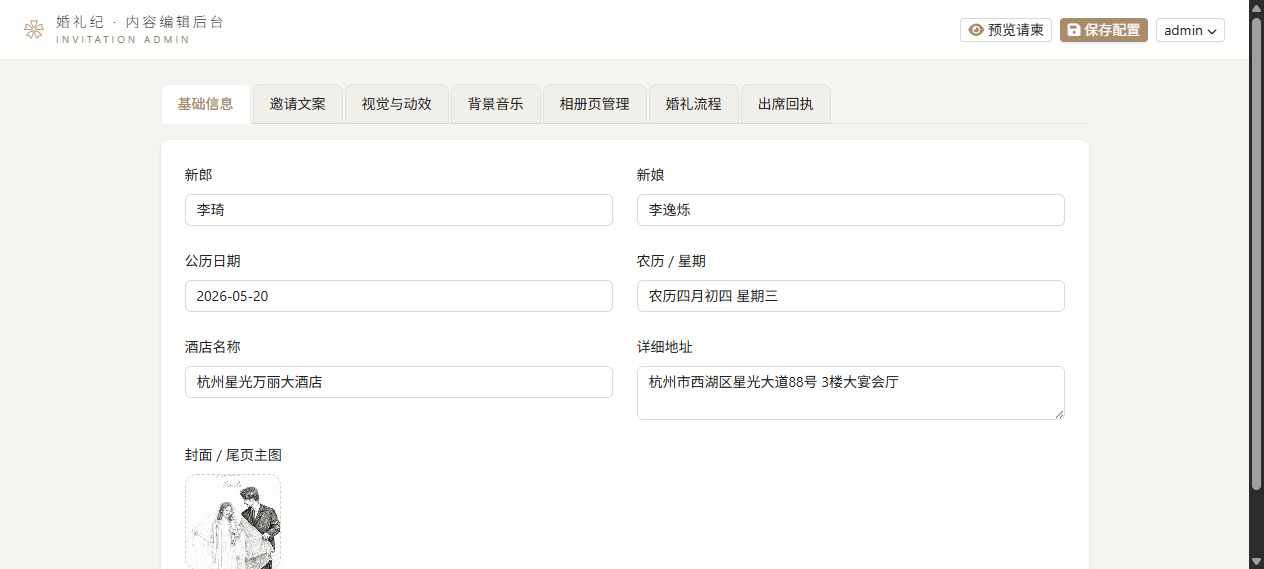Click the scrollbar up arrow

(1257, 8)
